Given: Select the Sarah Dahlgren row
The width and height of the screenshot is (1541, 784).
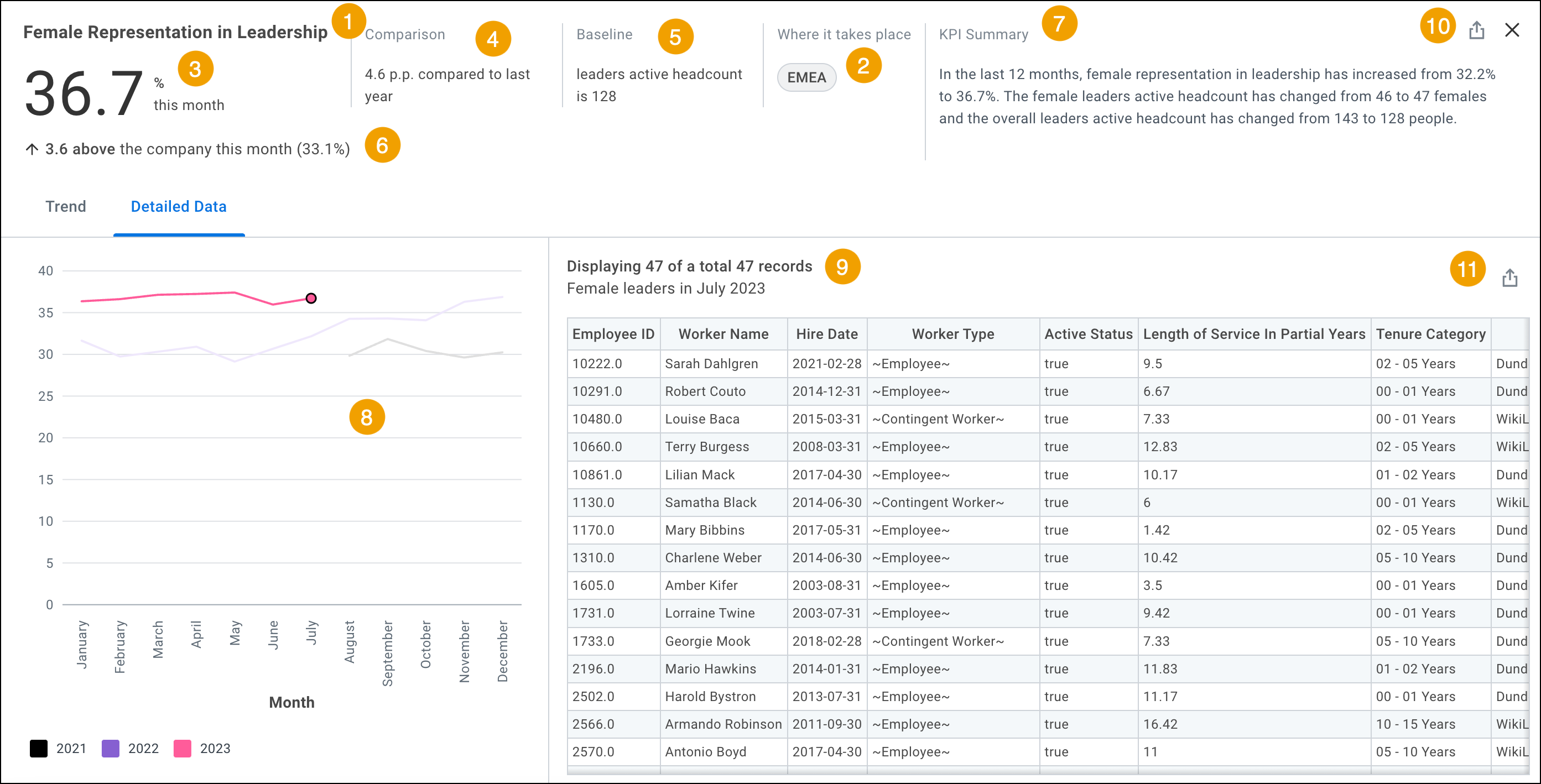Looking at the screenshot, I should pos(1048,364).
